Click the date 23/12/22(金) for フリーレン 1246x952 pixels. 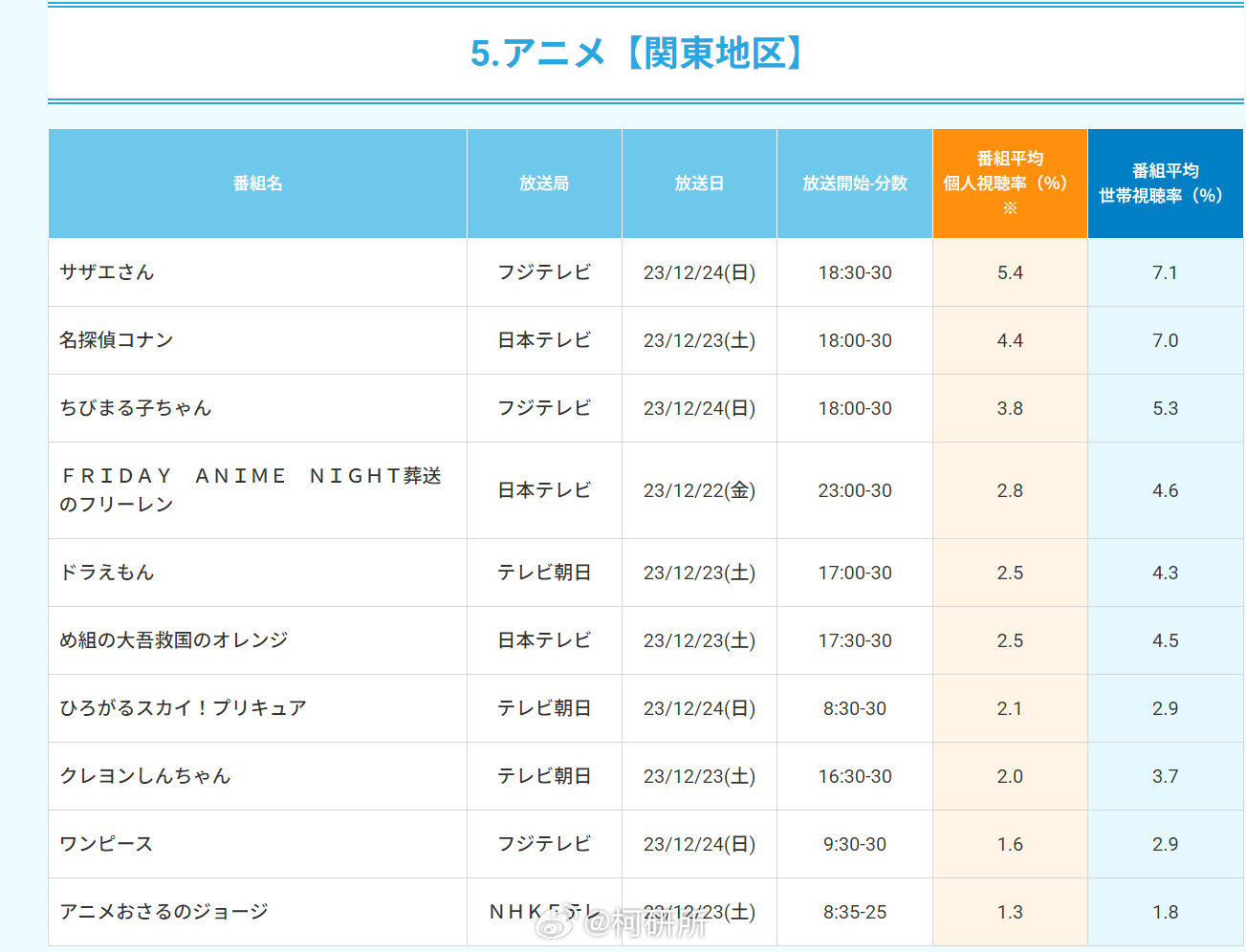(699, 490)
